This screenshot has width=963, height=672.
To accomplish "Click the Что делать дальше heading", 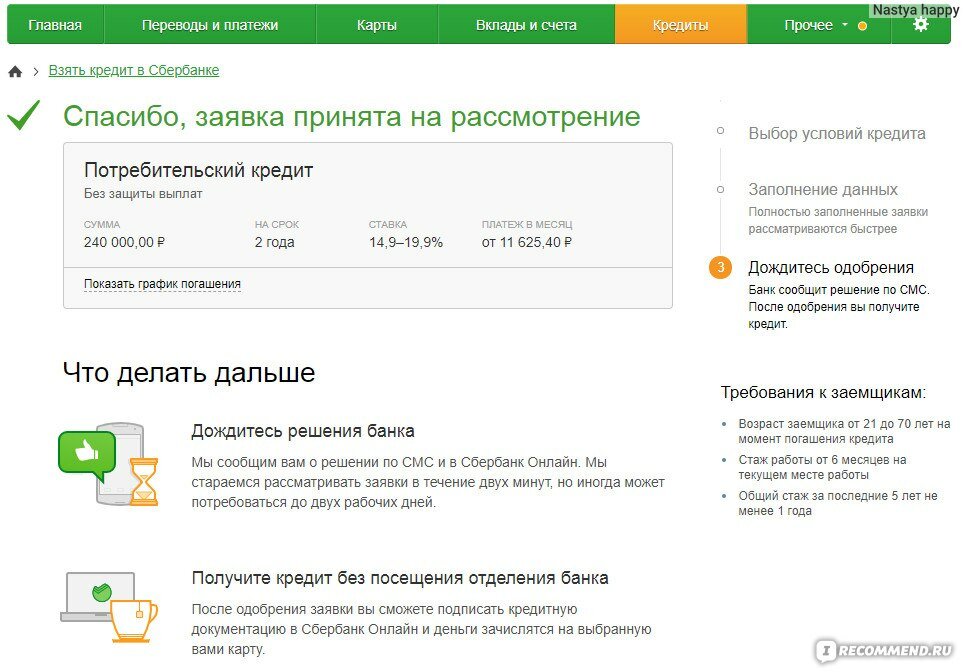I will (x=189, y=372).
